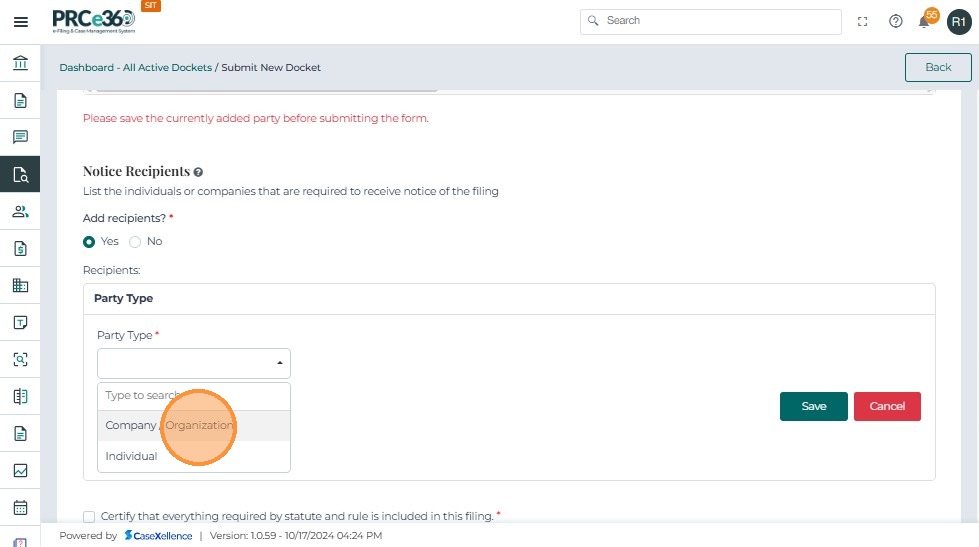Click the green Save button
Viewport: 979px width, 547px height.
pos(813,406)
